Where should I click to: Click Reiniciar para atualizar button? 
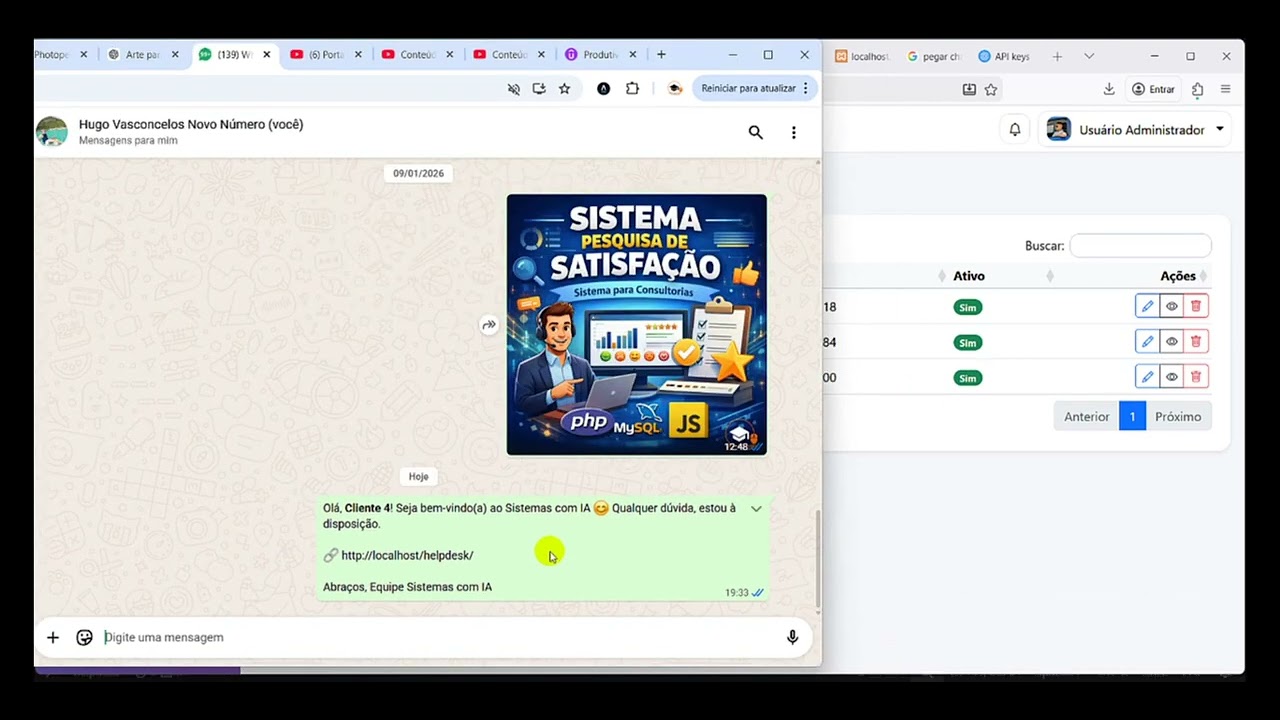pyautogui.click(x=755, y=88)
